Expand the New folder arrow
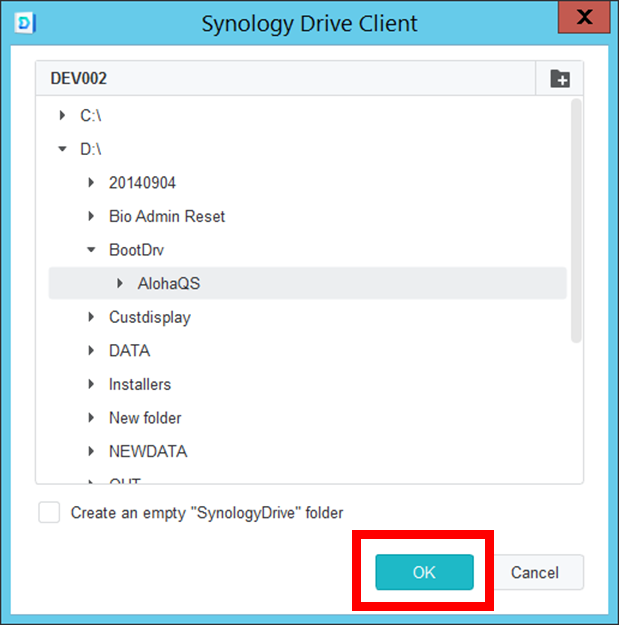This screenshot has height=625, width=619. pos(91,418)
